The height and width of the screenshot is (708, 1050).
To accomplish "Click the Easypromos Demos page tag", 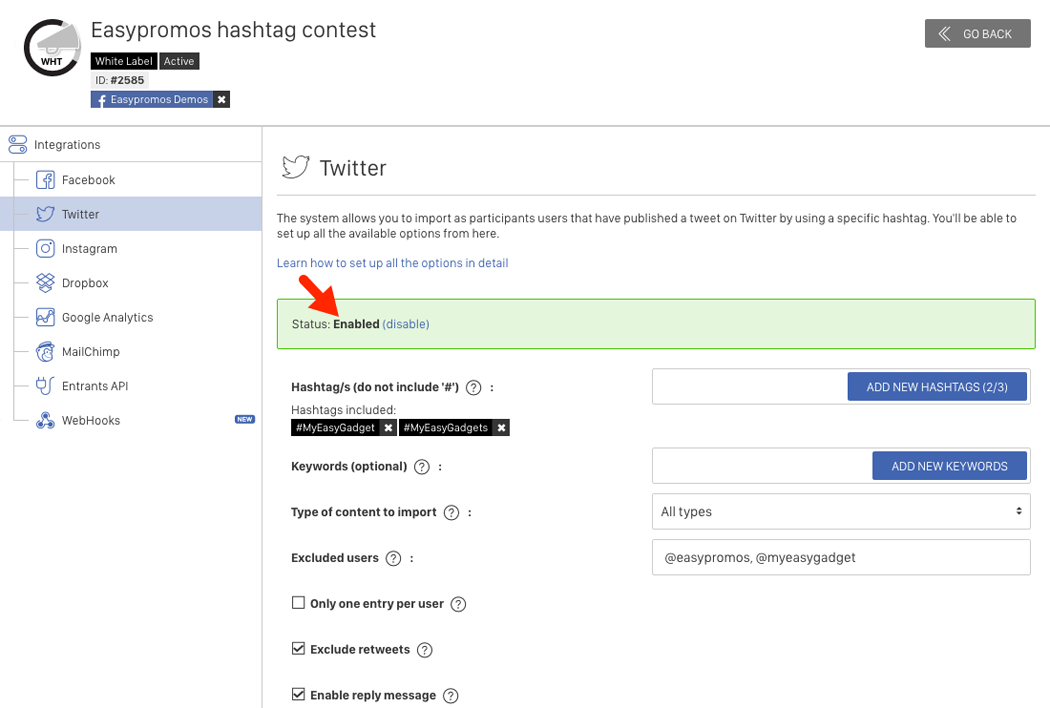I will [x=153, y=99].
